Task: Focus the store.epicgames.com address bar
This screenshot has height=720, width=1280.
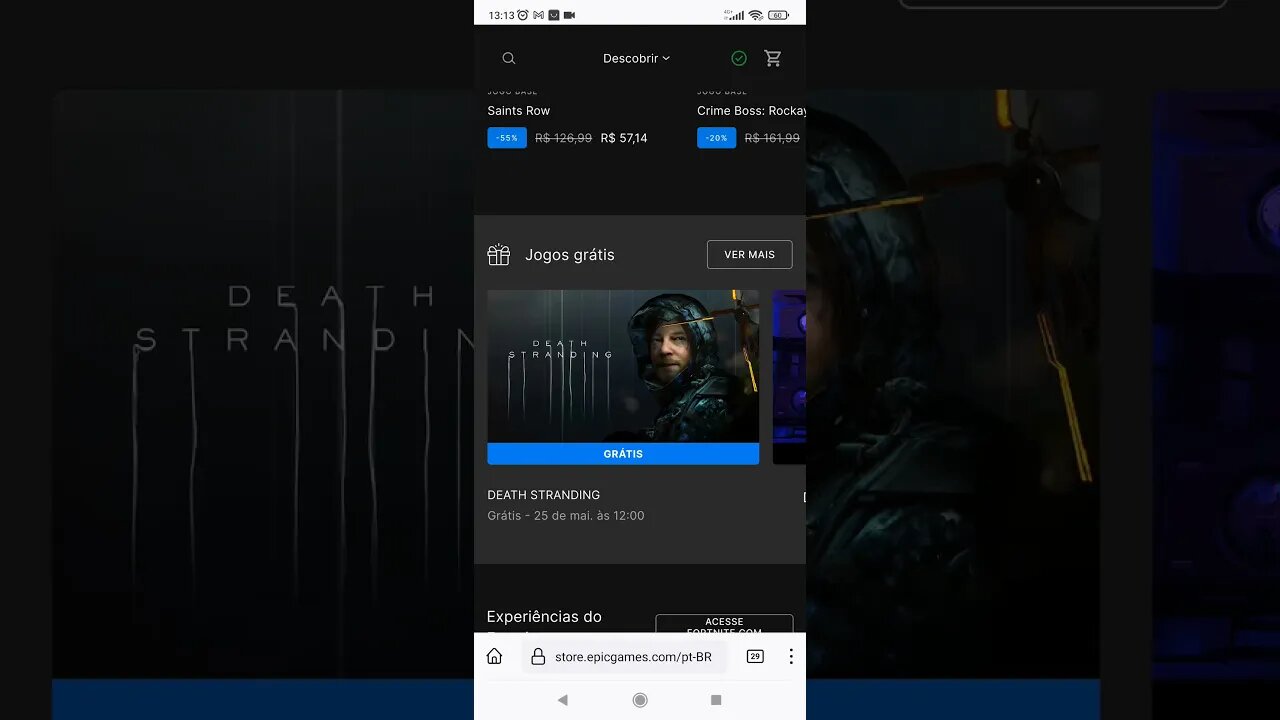Action: pos(624,657)
